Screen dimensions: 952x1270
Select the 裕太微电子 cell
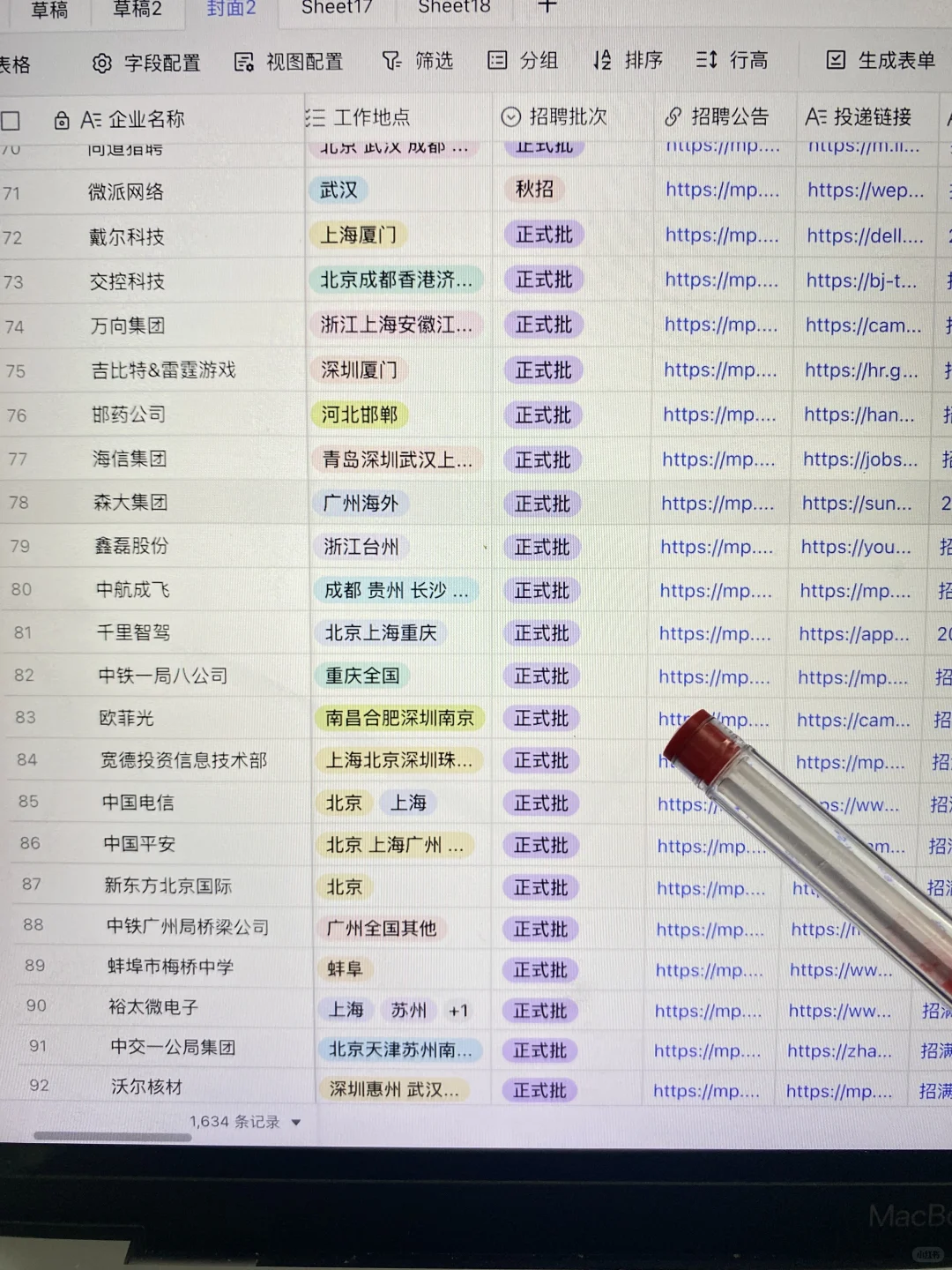coord(153,1007)
